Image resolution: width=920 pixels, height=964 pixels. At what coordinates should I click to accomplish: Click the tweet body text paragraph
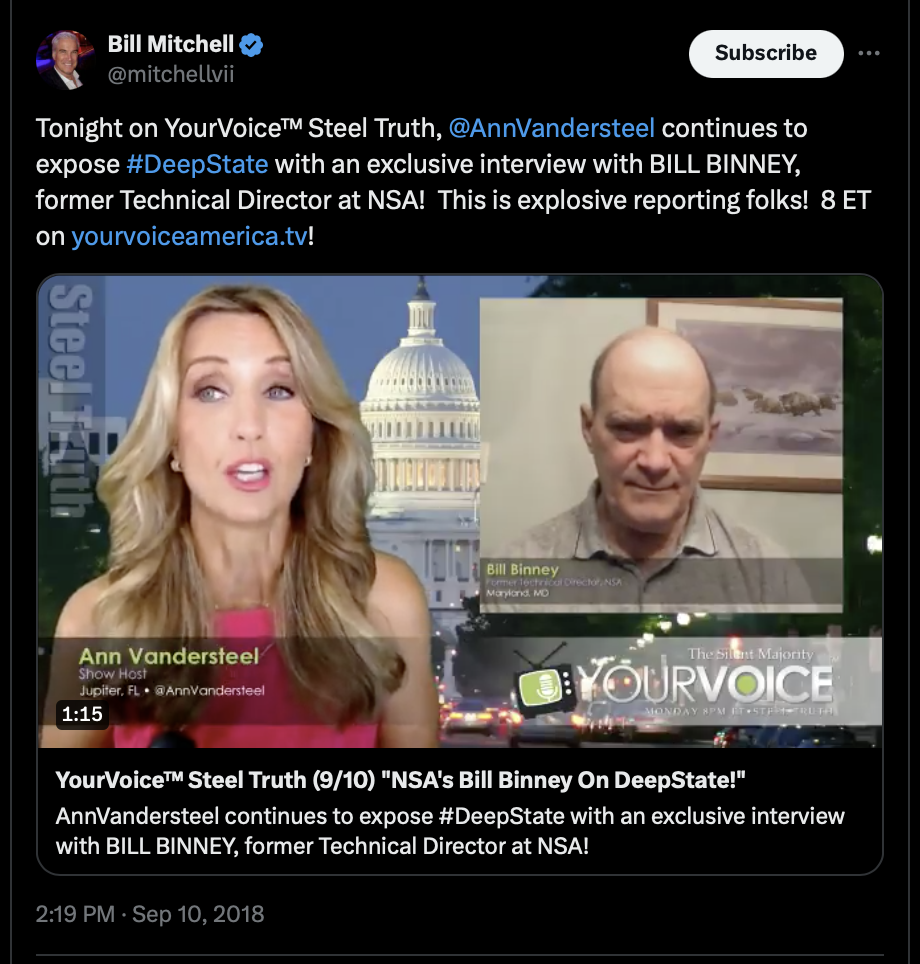click(453, 182)
